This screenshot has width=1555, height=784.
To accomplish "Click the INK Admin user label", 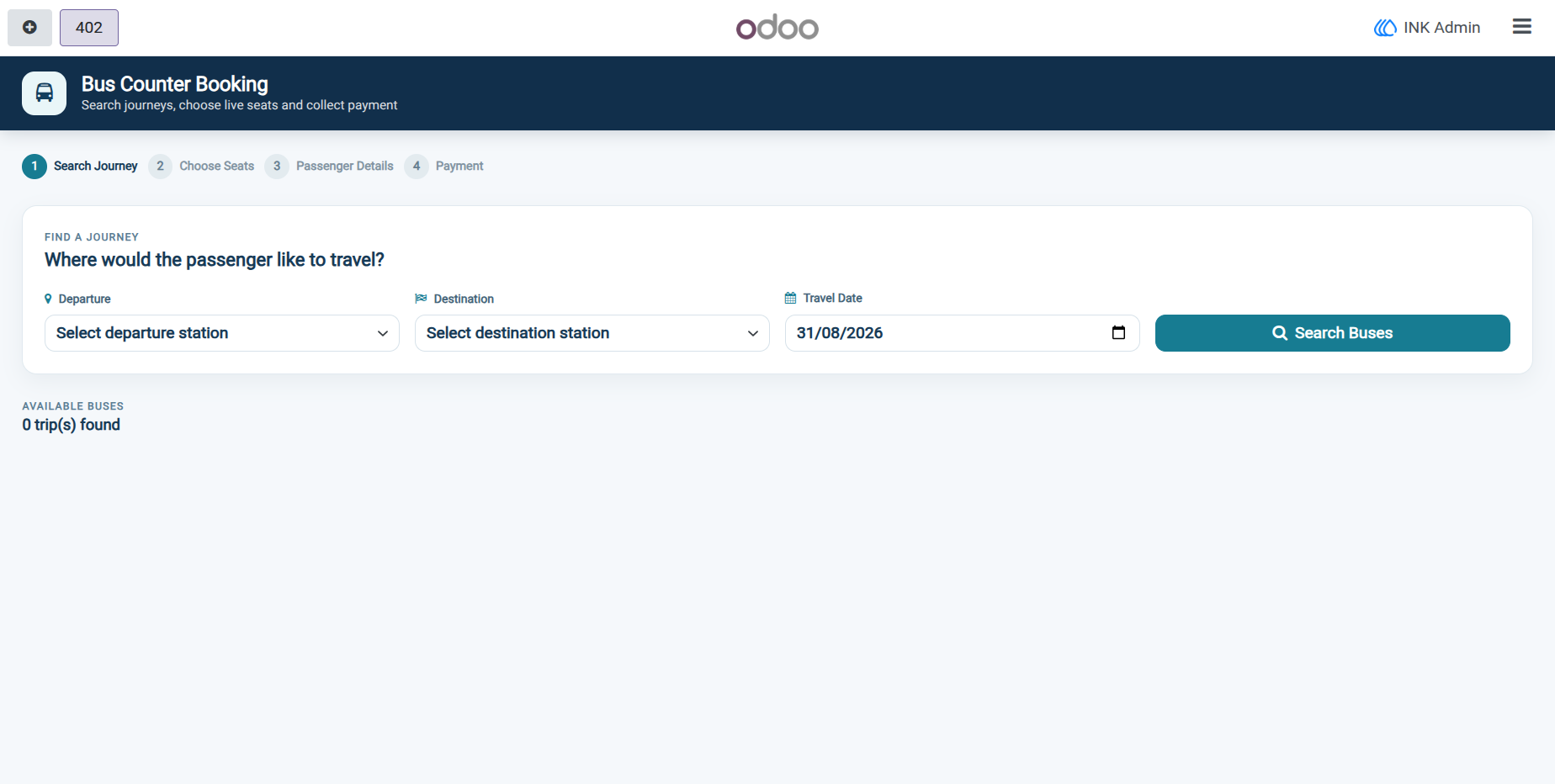I will (1441, 28).
